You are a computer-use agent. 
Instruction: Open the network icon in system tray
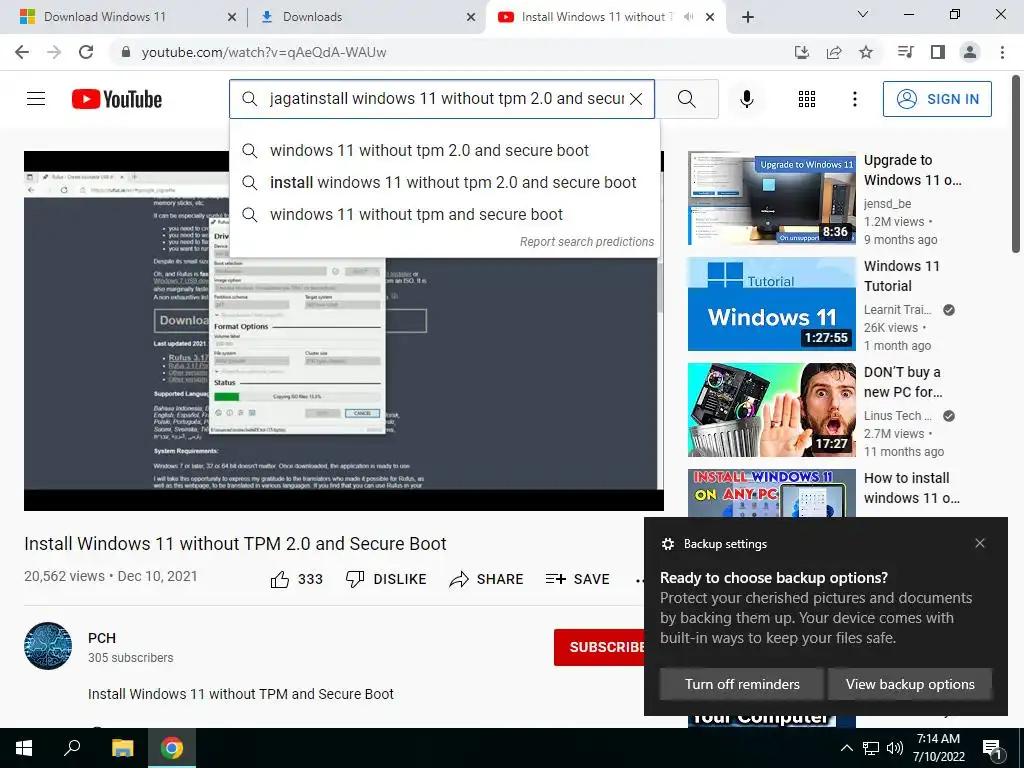(x=871, y=748)
